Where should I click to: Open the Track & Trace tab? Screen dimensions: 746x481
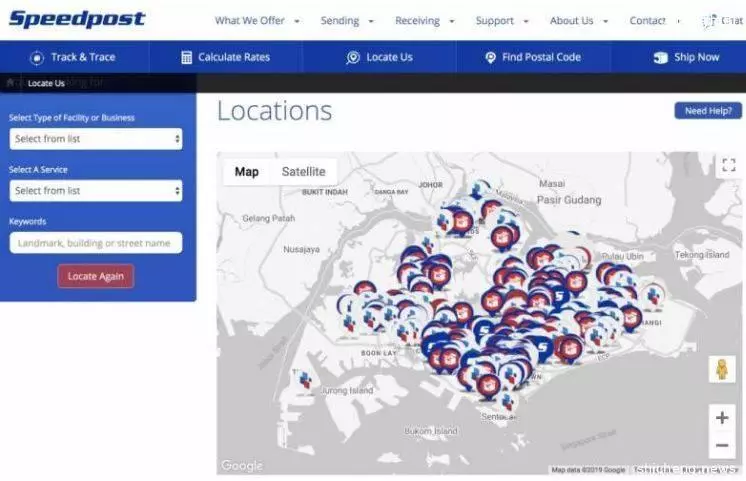tap(75, 57)
